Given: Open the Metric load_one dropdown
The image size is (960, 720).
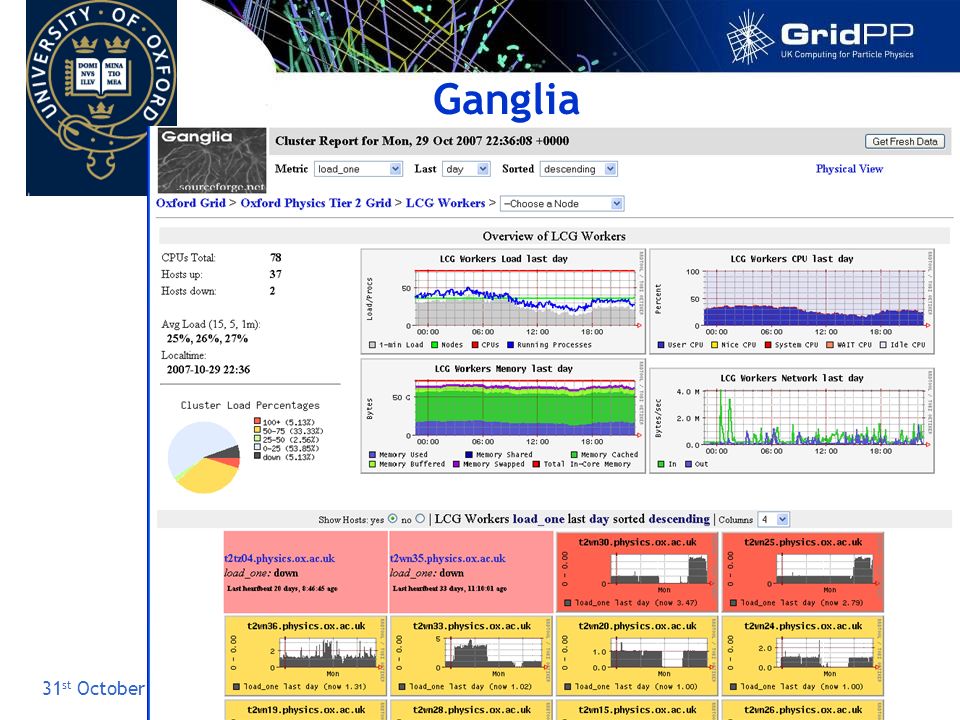Looking at the screenshot, I should click(358, 169).
